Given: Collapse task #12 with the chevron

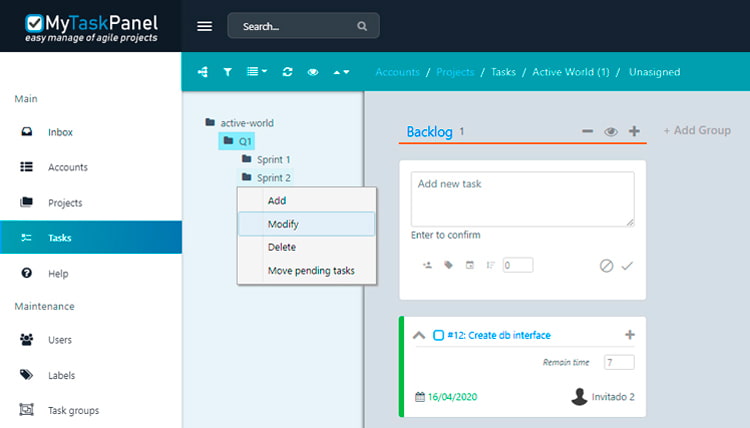Looking at the screenshot, I should click(419, 335).
